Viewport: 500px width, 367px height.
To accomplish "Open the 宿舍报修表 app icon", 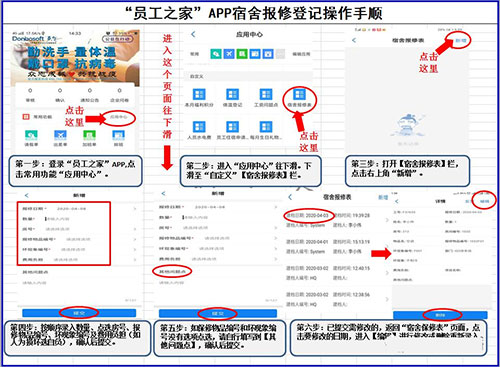I will [299, 94].
